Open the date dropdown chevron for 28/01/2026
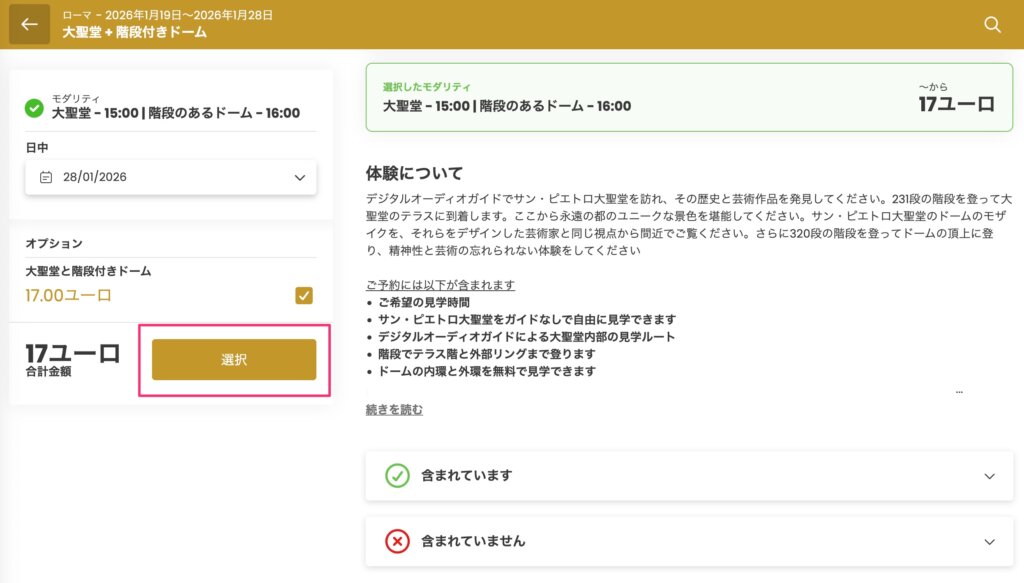The width and height of the screenshot is (1024, 583). click(299, 178)
